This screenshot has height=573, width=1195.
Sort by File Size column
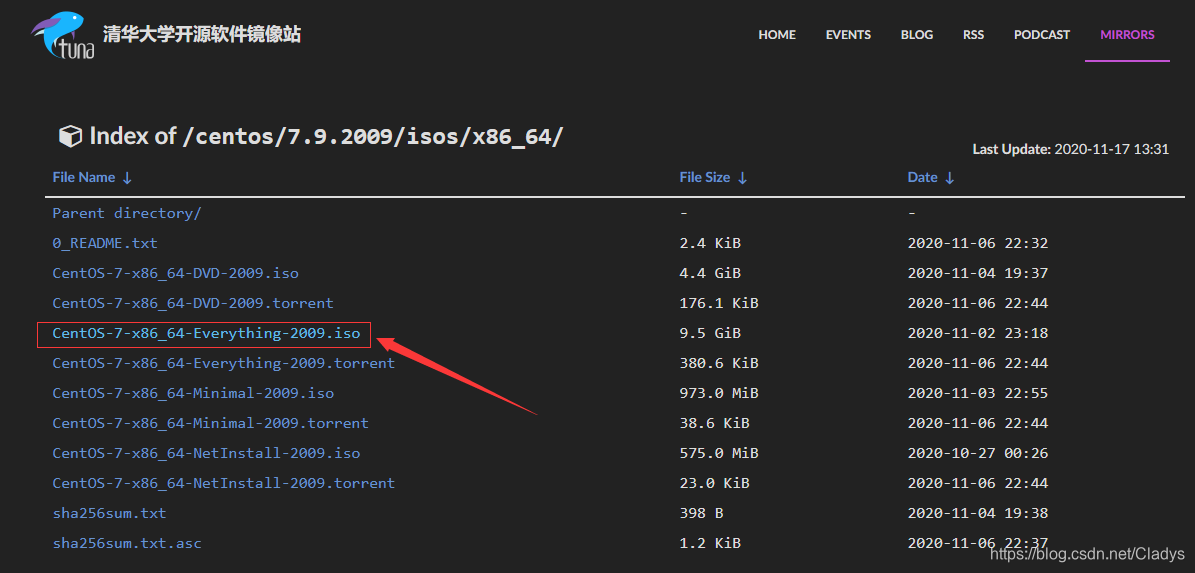pos(713,178)
